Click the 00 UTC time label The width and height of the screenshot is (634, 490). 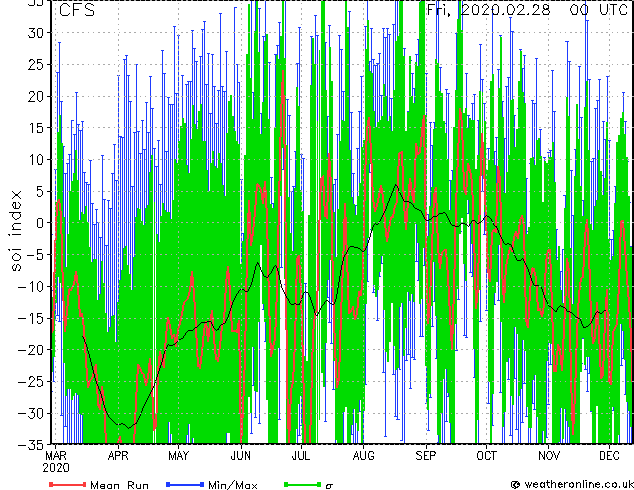tap(598, 10)
